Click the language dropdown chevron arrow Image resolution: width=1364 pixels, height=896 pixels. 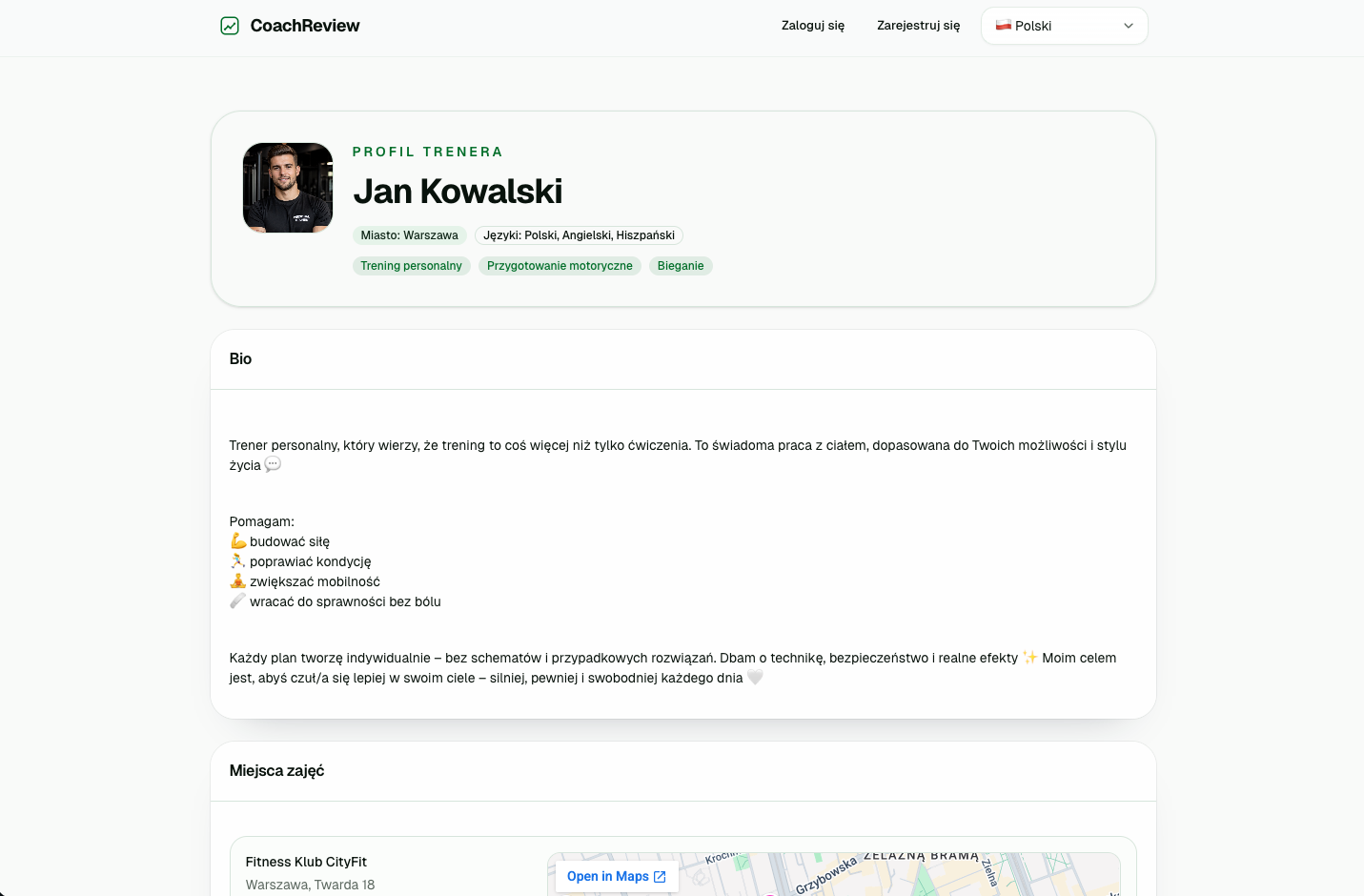click(1129, 26)
